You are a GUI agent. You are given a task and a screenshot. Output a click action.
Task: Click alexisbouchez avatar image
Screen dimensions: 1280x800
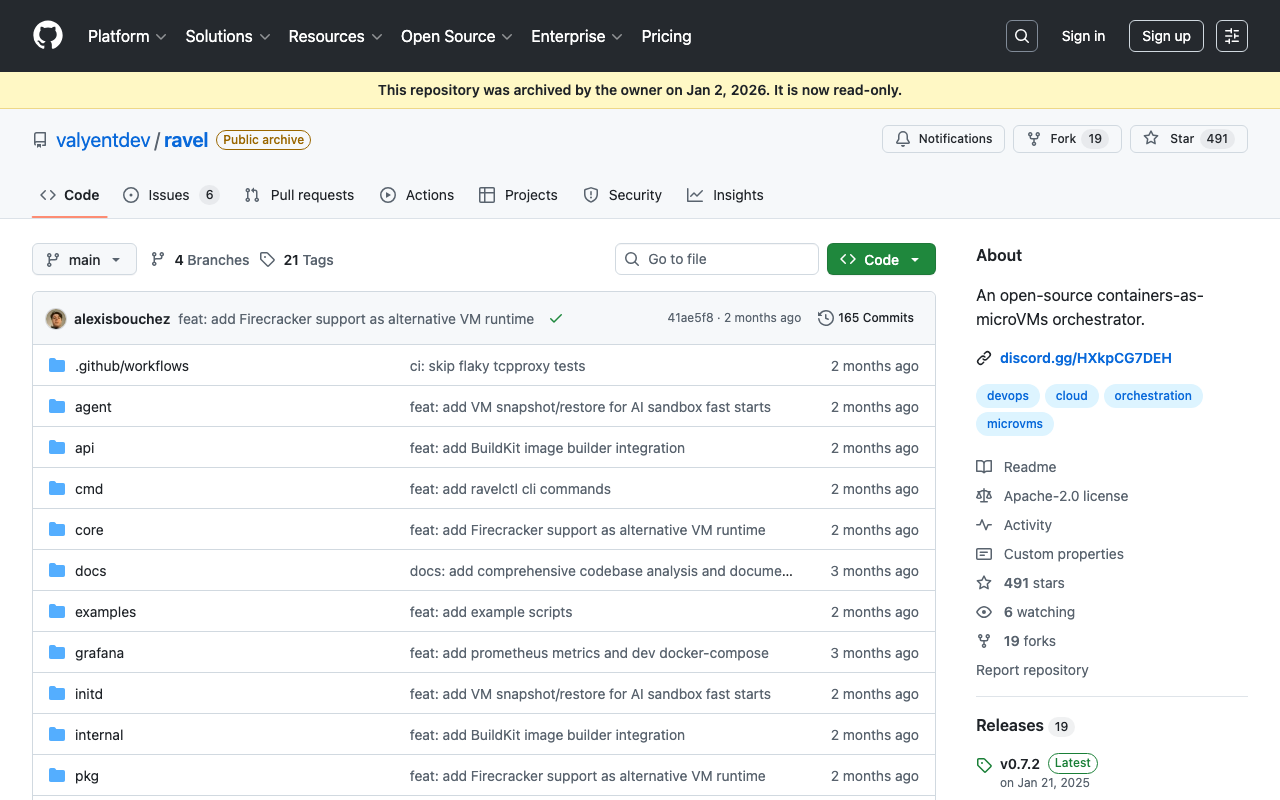(56, 319)
